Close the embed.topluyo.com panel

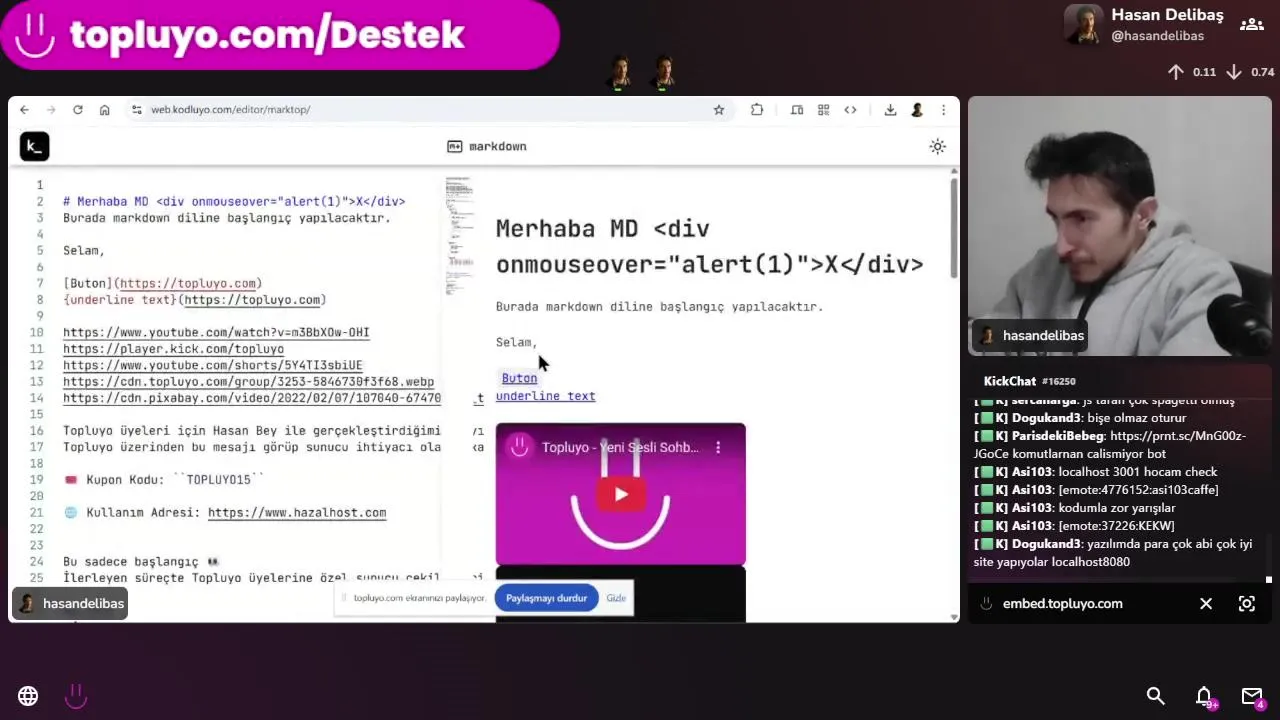click(1206, 604)
